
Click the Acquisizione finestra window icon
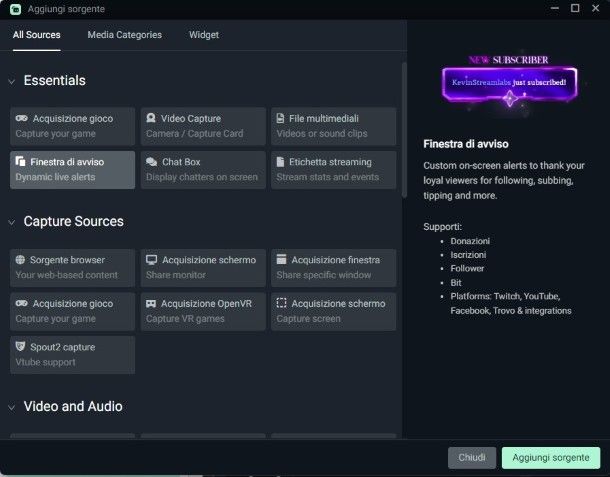point(281,259)
